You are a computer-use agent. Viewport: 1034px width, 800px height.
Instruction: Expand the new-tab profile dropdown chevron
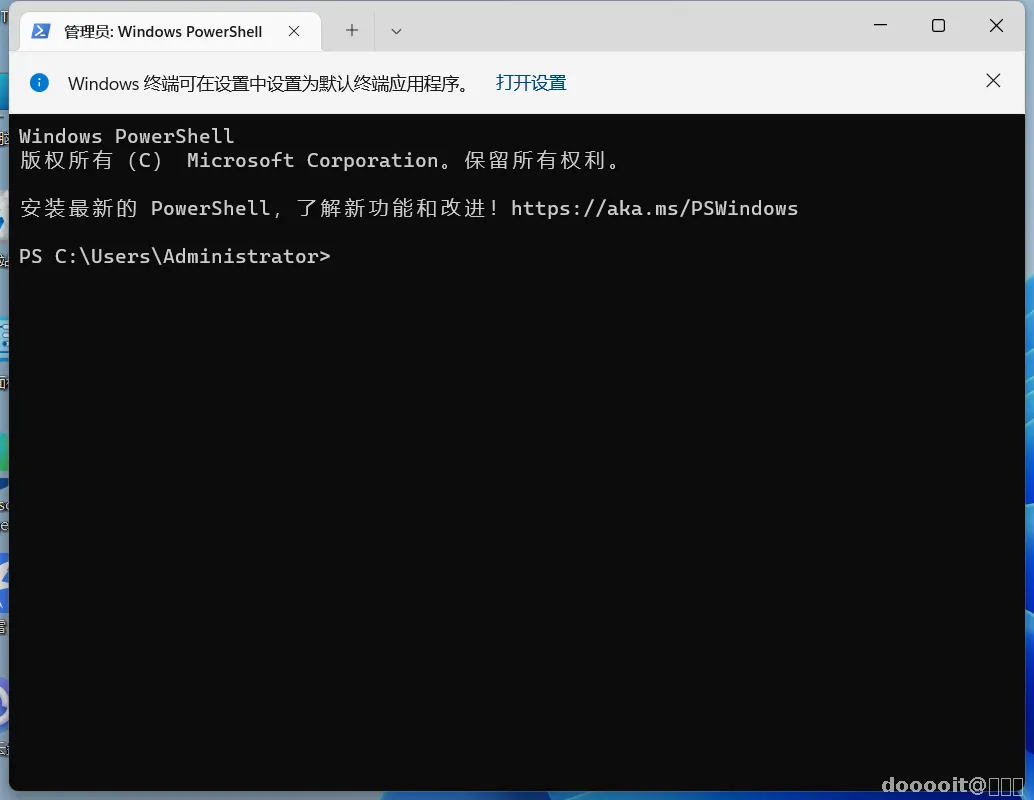[x=396, y=31]
